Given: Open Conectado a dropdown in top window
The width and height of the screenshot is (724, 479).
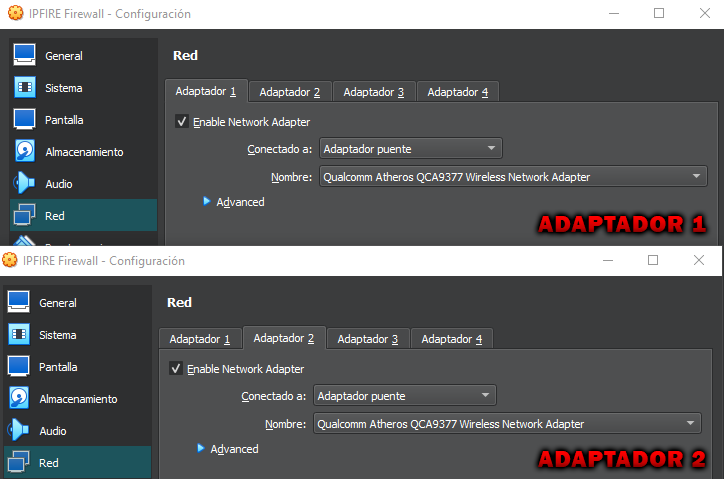Looking at the screenshot, I should coord(410,149).
